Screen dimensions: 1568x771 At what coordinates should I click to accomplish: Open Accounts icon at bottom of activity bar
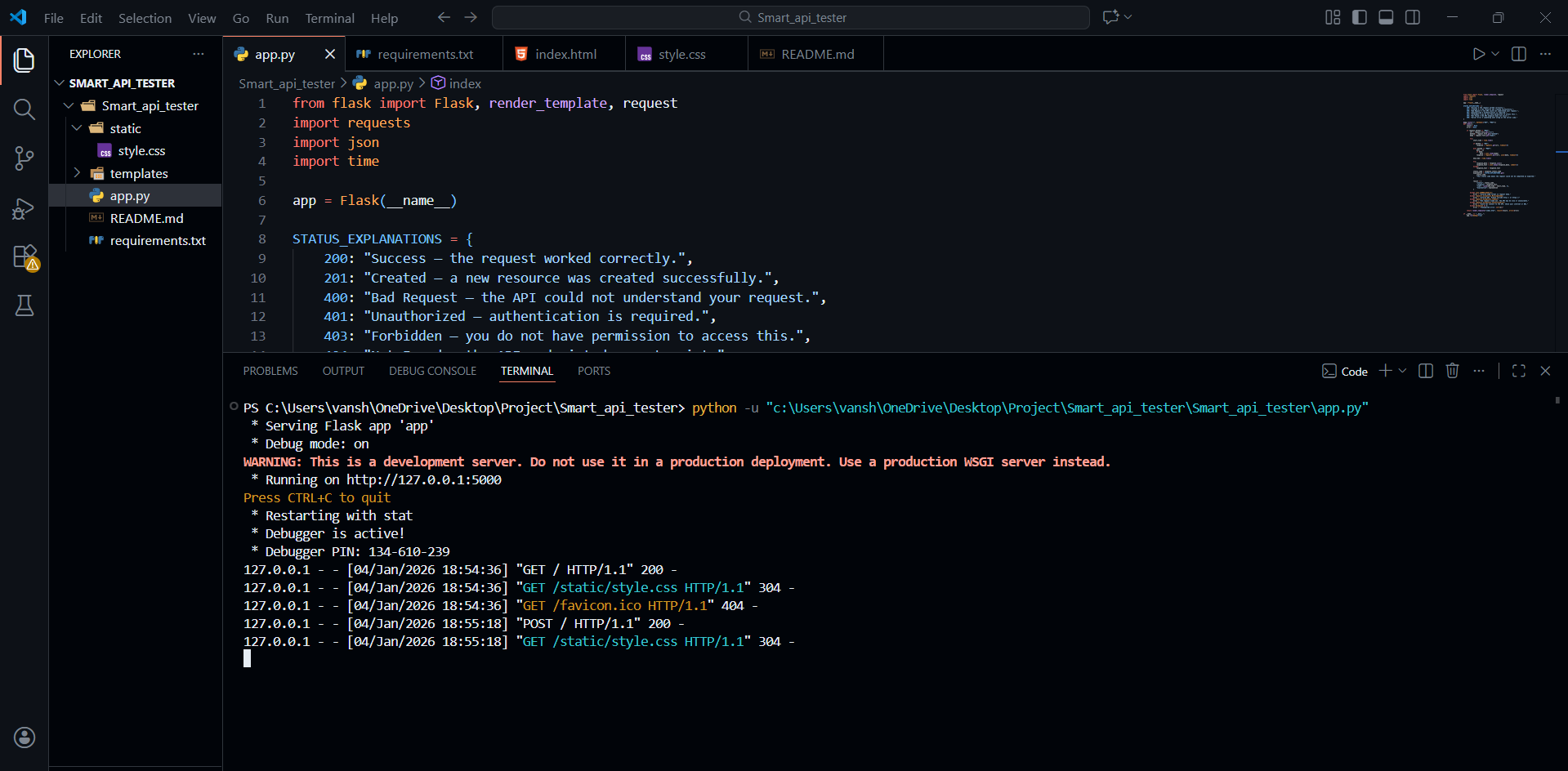(25, 738)
